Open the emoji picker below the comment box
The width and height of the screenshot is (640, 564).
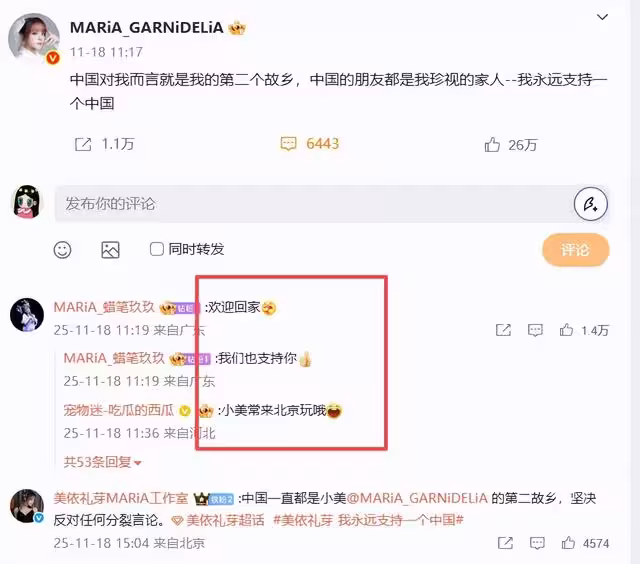click(x=62, y=250)
